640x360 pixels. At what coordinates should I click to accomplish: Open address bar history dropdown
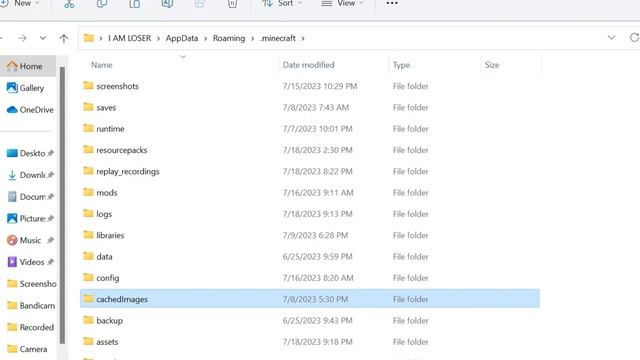tap(611, 38)
